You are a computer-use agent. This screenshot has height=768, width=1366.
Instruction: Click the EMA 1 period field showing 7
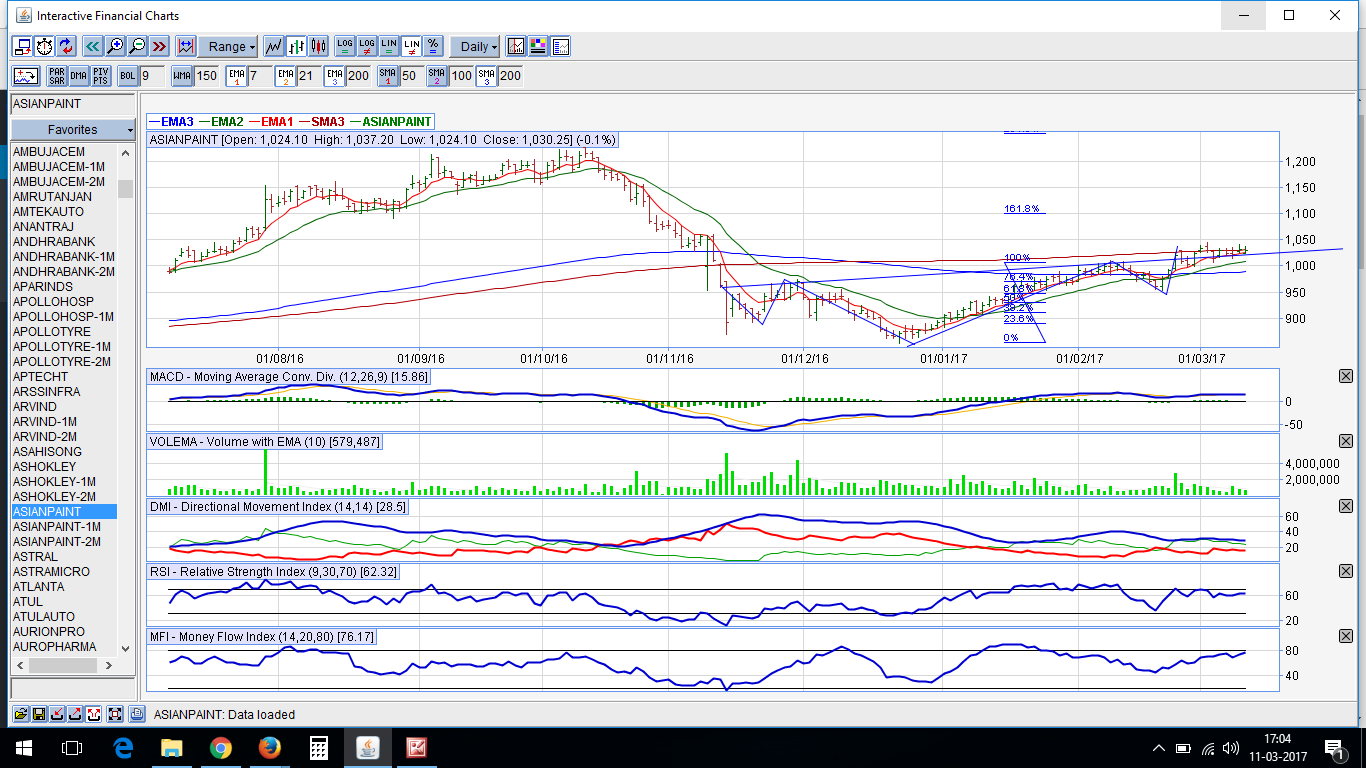[x=259, y=76]
